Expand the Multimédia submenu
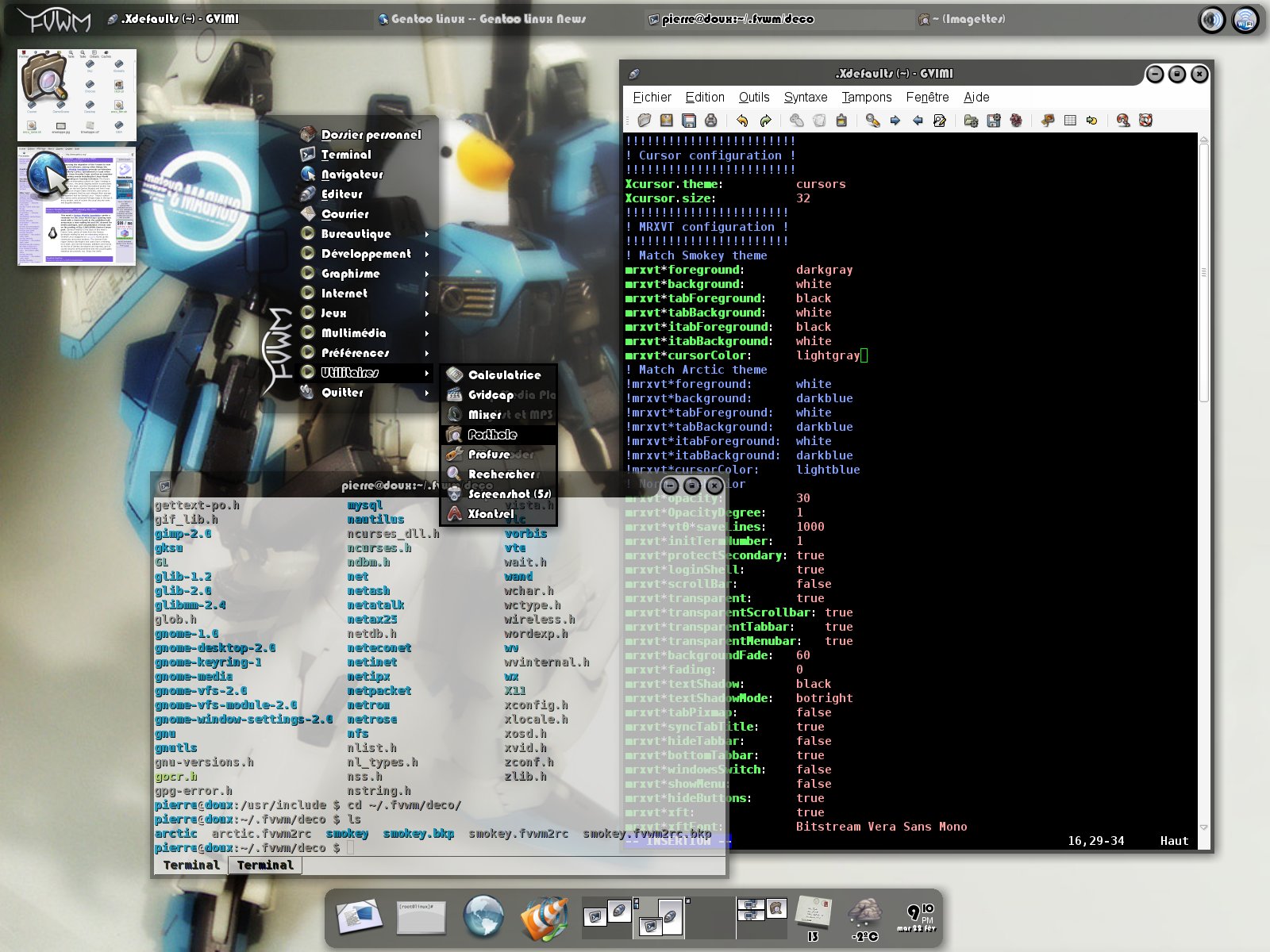 (x=366, y=333)
